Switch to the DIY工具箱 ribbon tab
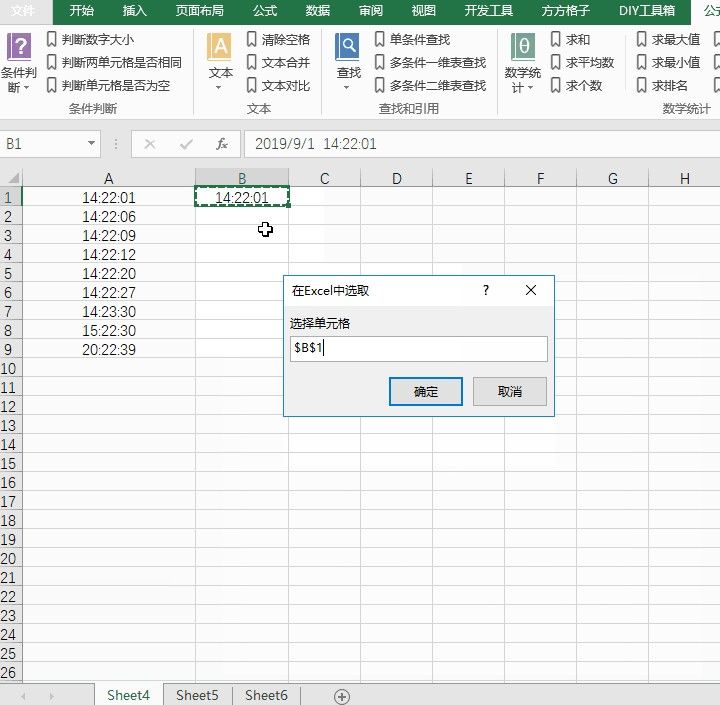The width and height of the screenshot is (720, 705). [647, 11]
